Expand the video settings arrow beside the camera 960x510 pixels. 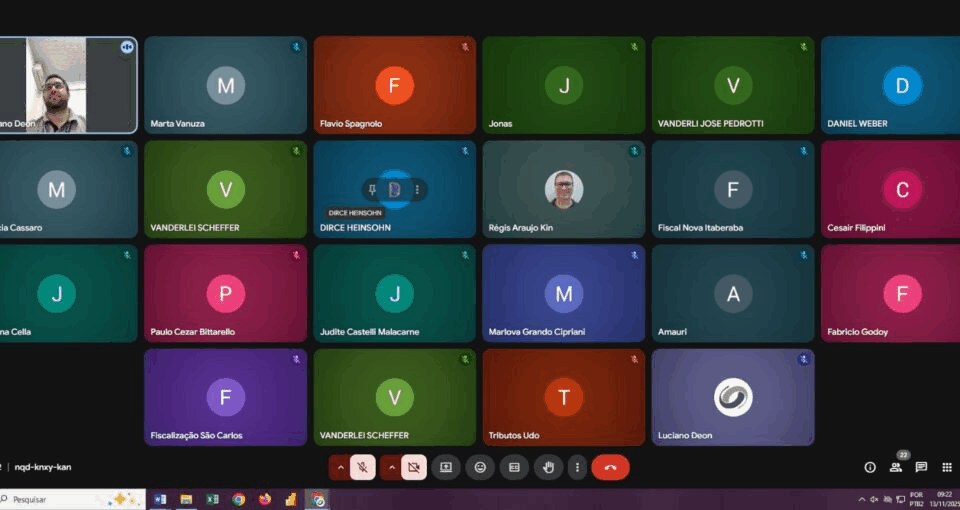(x=391, y=467)
